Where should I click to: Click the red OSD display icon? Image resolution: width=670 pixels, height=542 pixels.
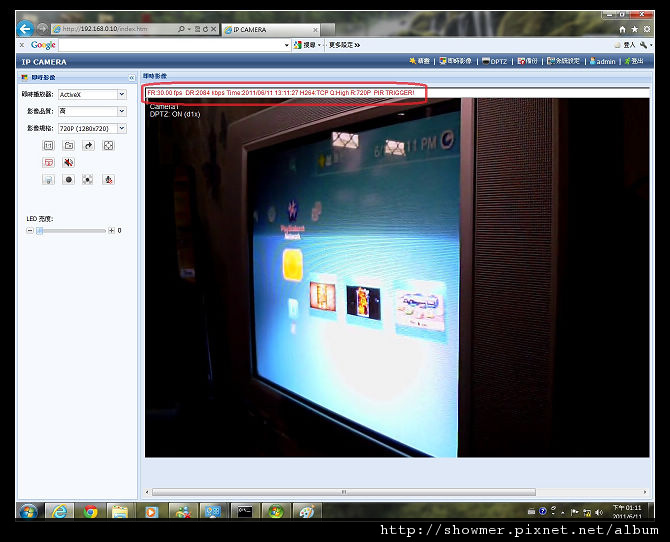48,162
